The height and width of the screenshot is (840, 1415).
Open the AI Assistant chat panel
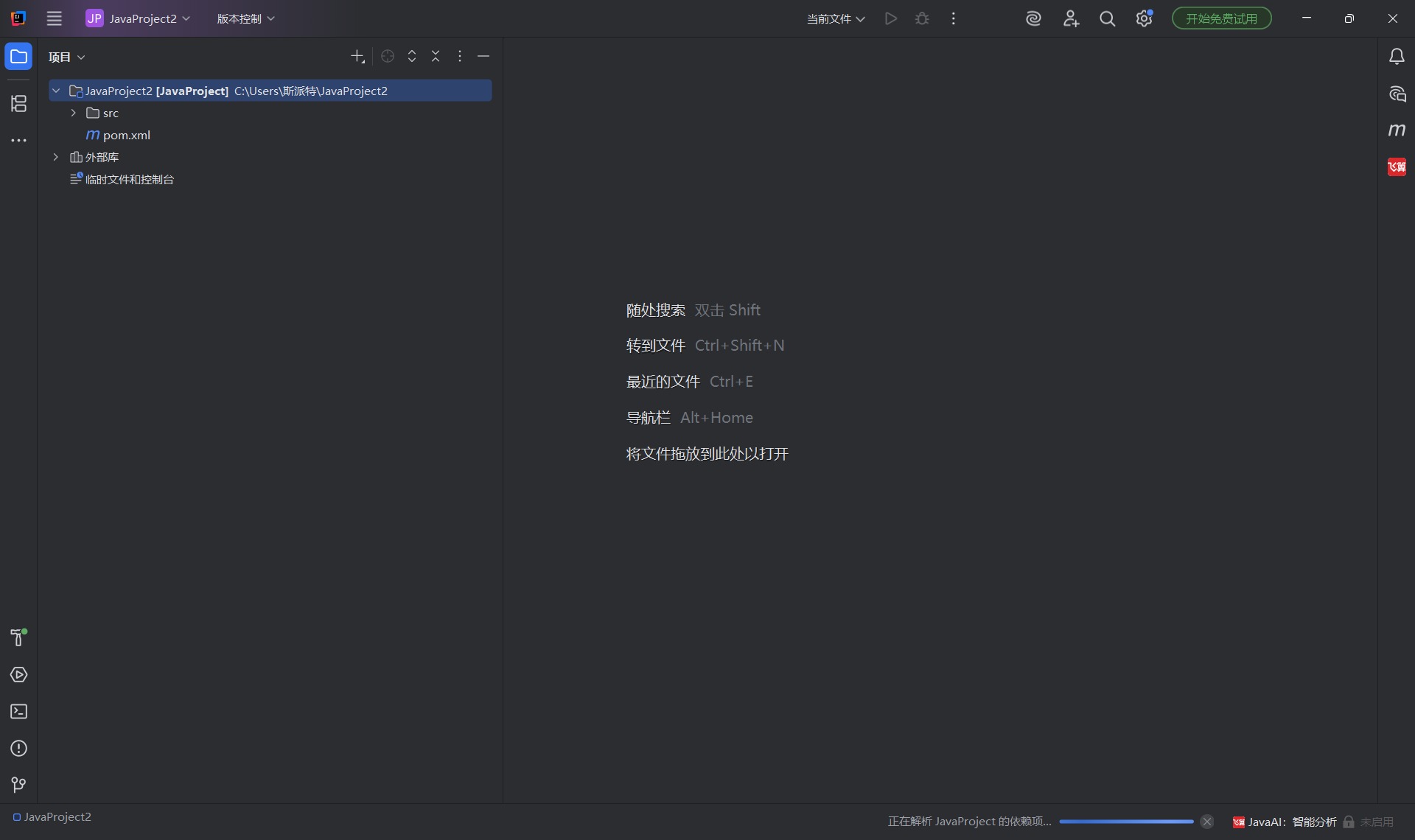point(1397,94)
